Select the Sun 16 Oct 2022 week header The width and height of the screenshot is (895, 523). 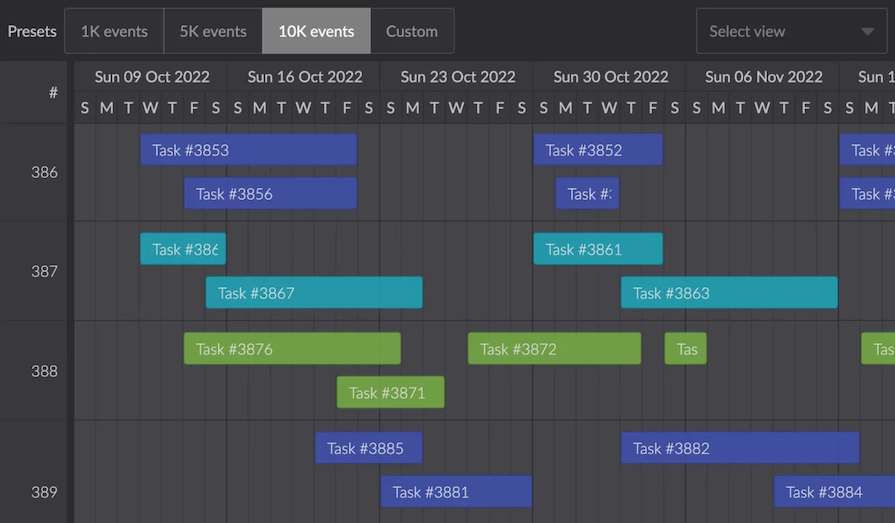305,77
